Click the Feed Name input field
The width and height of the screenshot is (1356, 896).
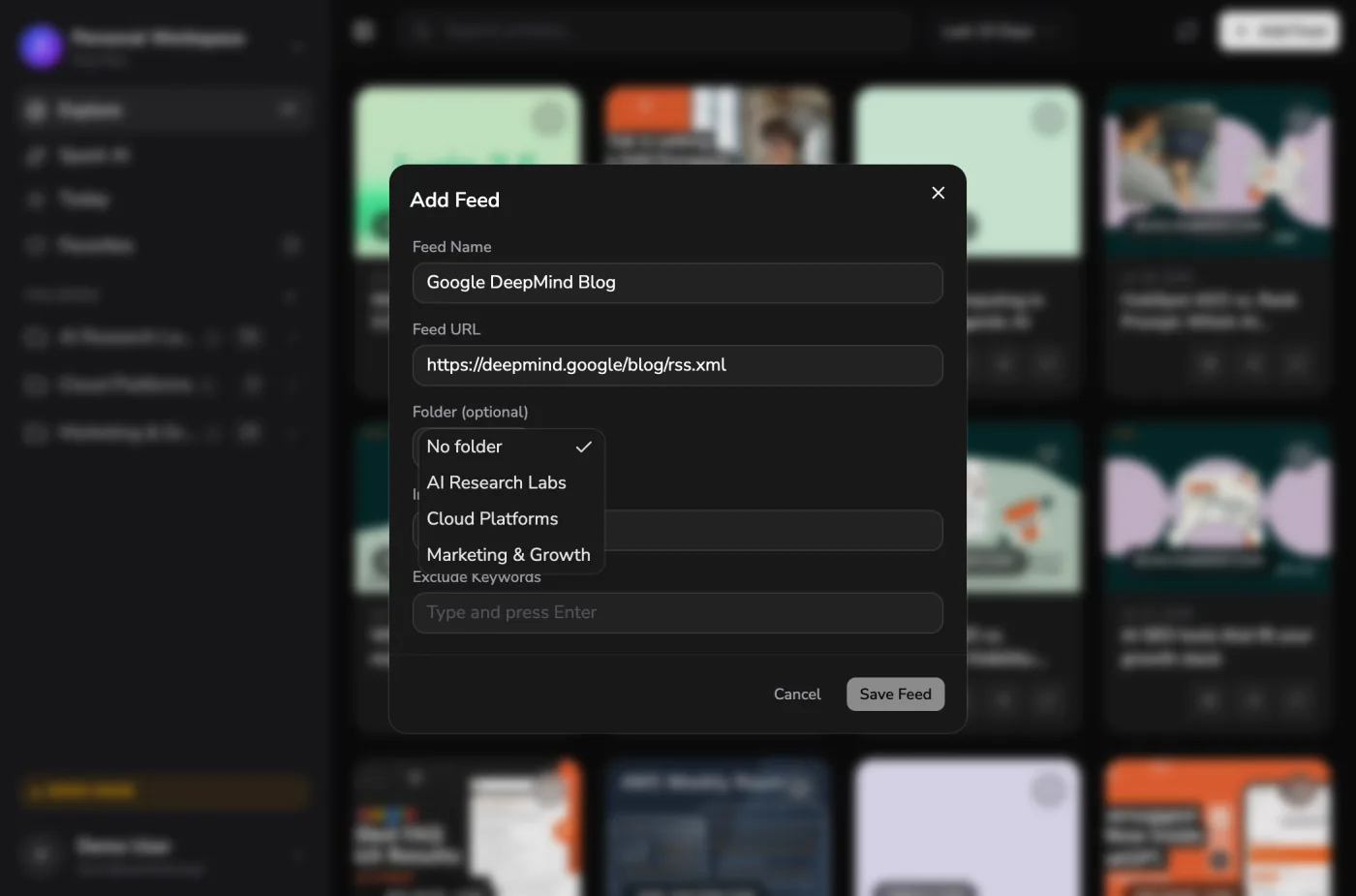point(677,283)
